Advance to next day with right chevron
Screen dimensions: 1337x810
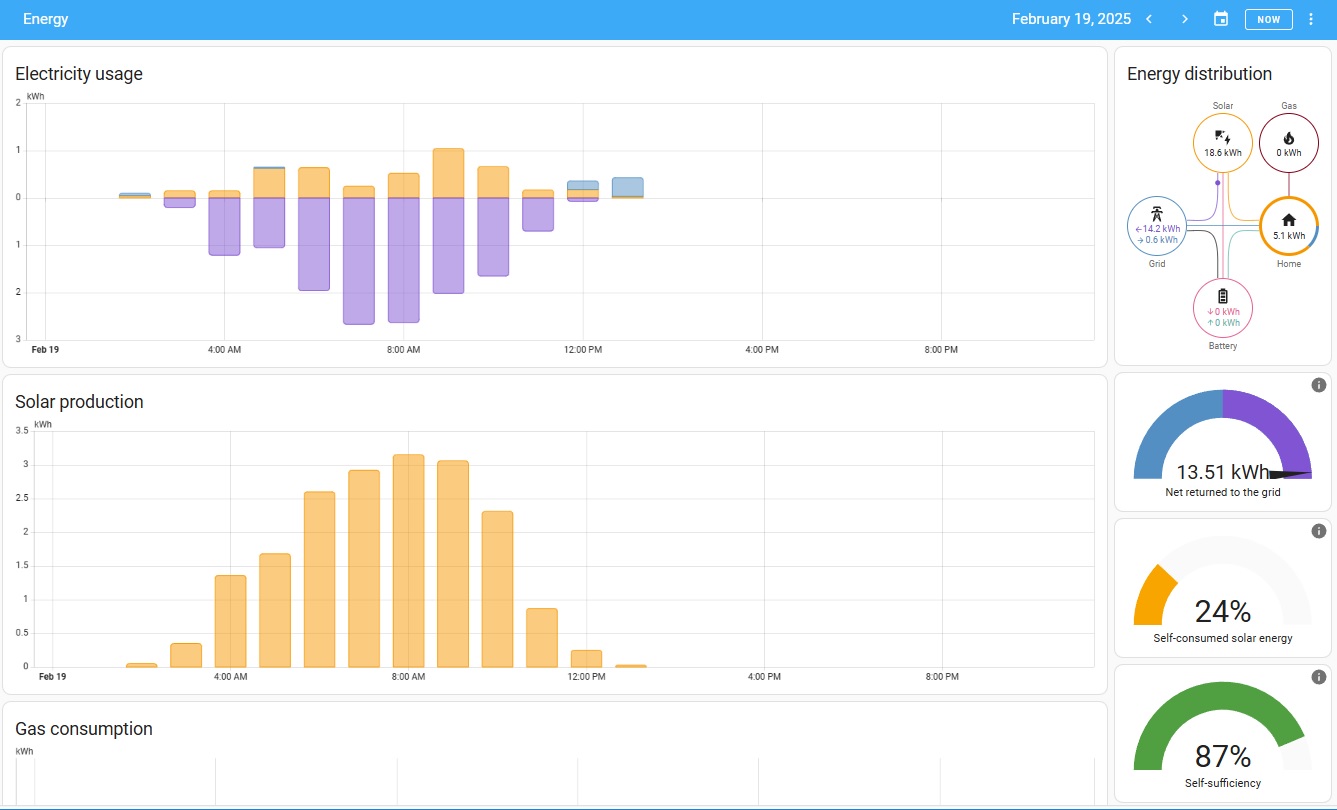tap(1185, 19)
